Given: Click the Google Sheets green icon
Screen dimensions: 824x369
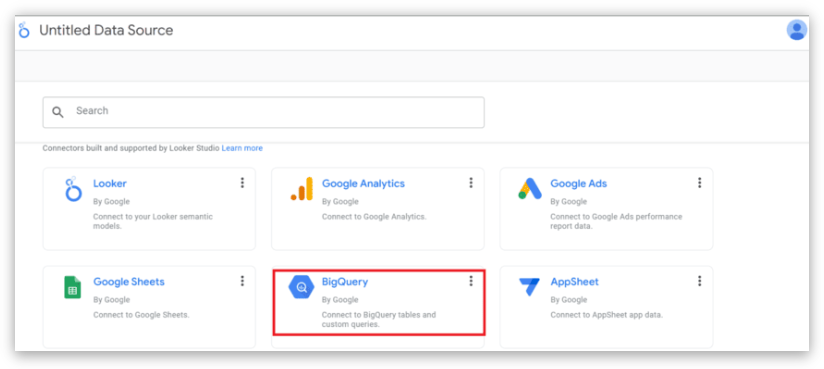Looking at the screenshot, I should [x=73, y=287].
